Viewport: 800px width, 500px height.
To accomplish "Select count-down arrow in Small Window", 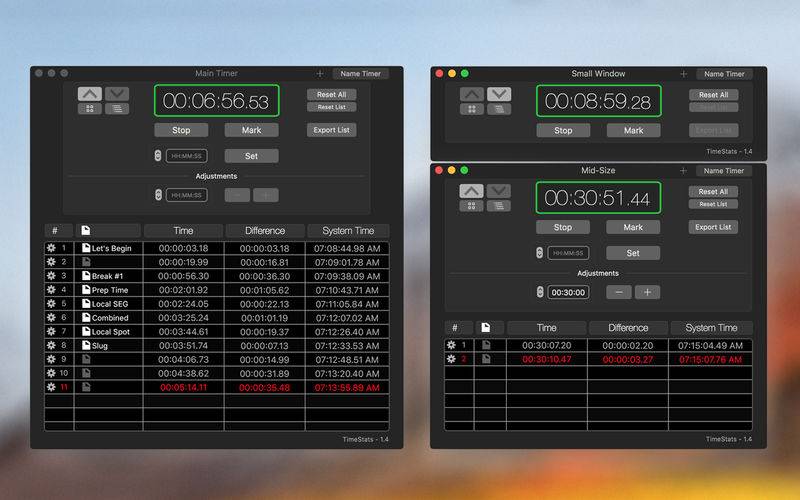I will click(499, 94).
